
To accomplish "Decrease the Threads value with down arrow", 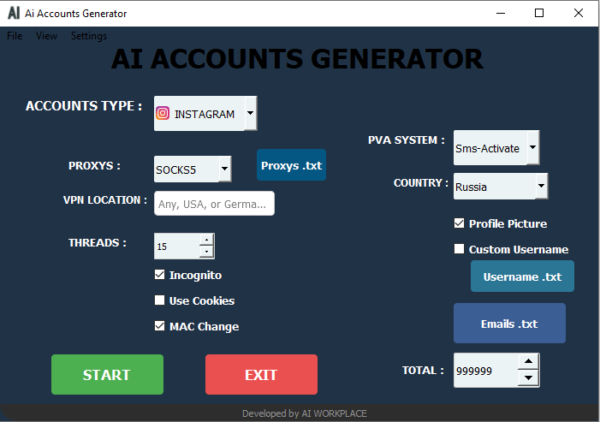I will (x=206, y=252).
